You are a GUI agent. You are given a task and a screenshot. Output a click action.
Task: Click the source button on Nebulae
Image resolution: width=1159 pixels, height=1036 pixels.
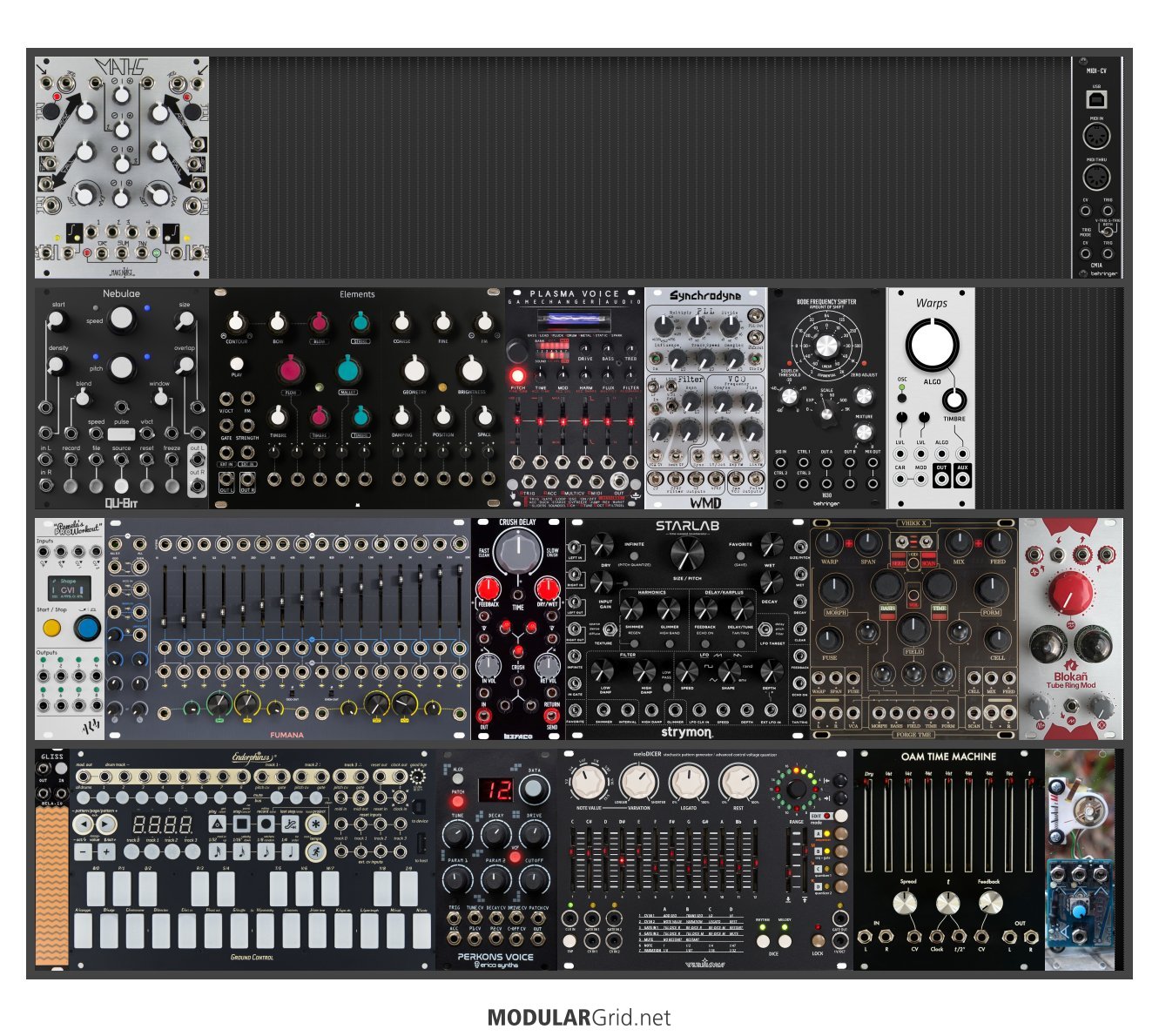pos(121,485)
